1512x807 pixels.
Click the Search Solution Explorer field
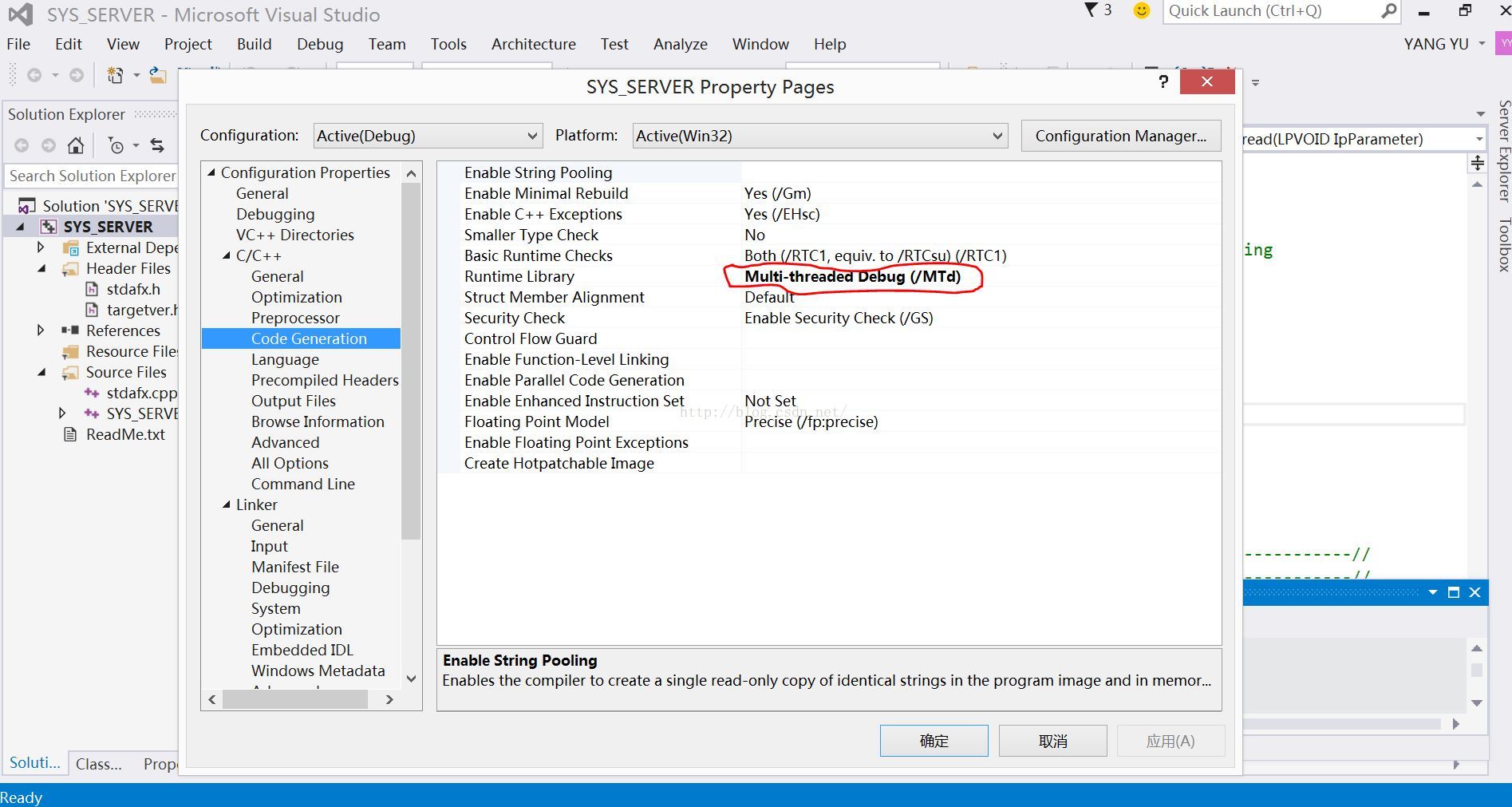point(92,176)
